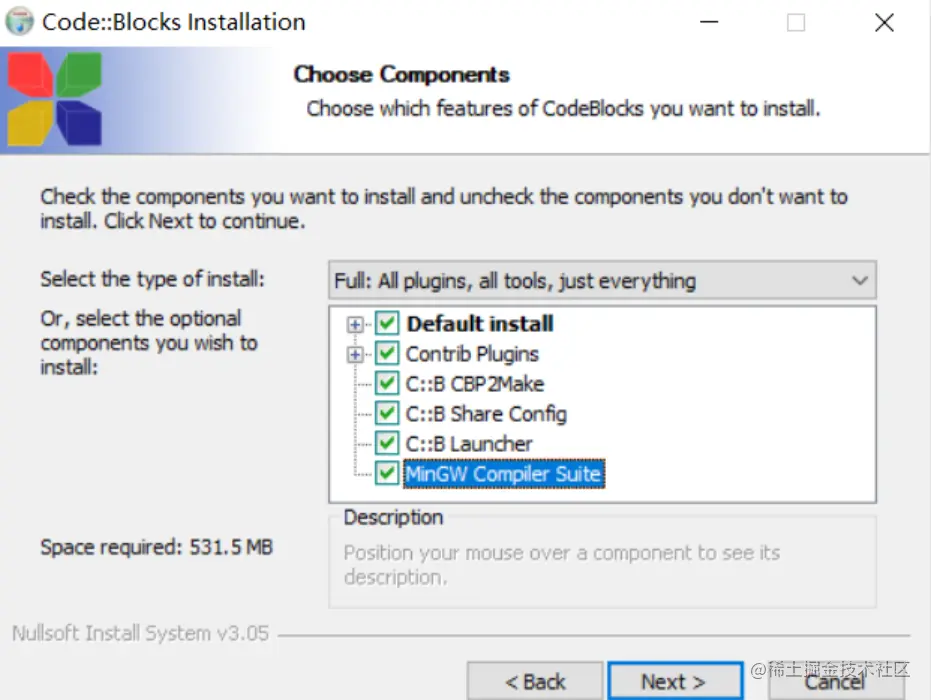Image resolution: width=931 pixels, height=700 pixels.
Task: Go back with the Back button
Action: (535, 681)
